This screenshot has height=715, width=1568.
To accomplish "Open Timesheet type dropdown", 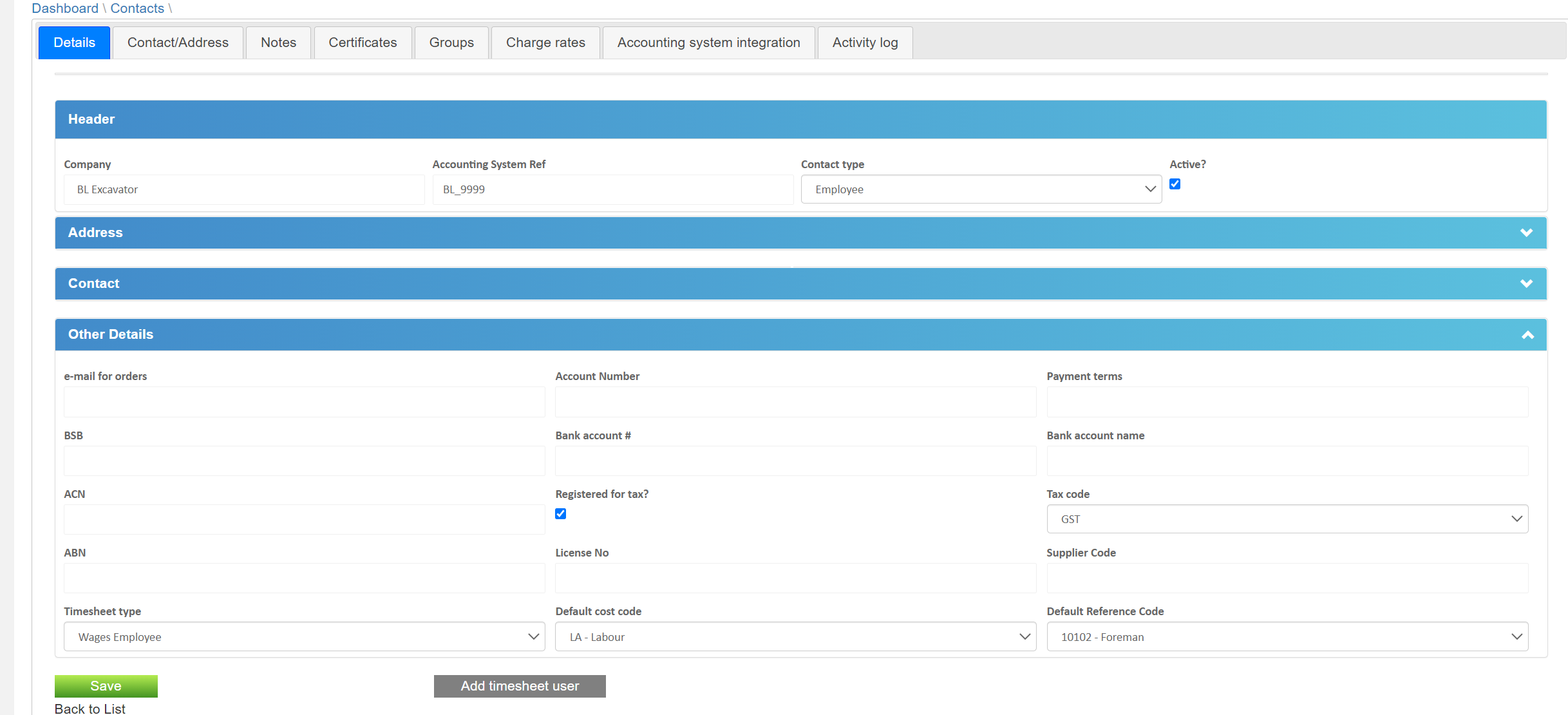I will pos(304,637).
